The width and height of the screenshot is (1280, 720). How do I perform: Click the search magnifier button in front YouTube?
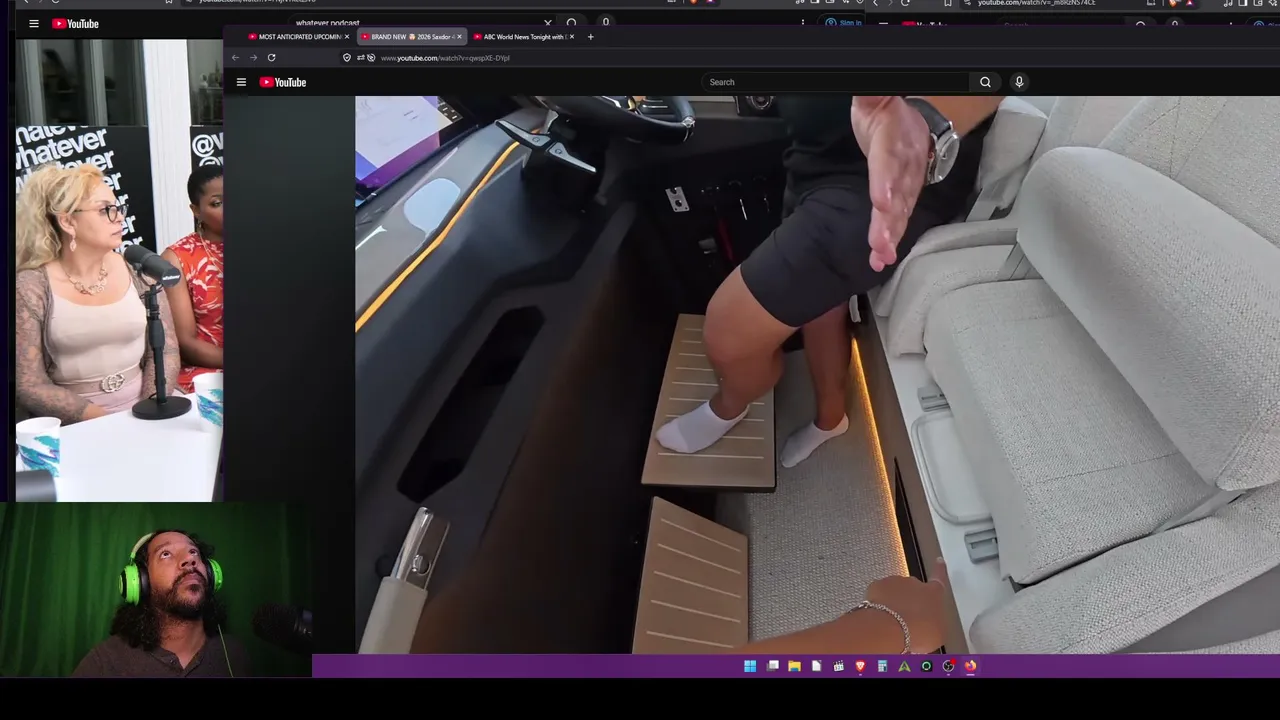tap(985, 82)
